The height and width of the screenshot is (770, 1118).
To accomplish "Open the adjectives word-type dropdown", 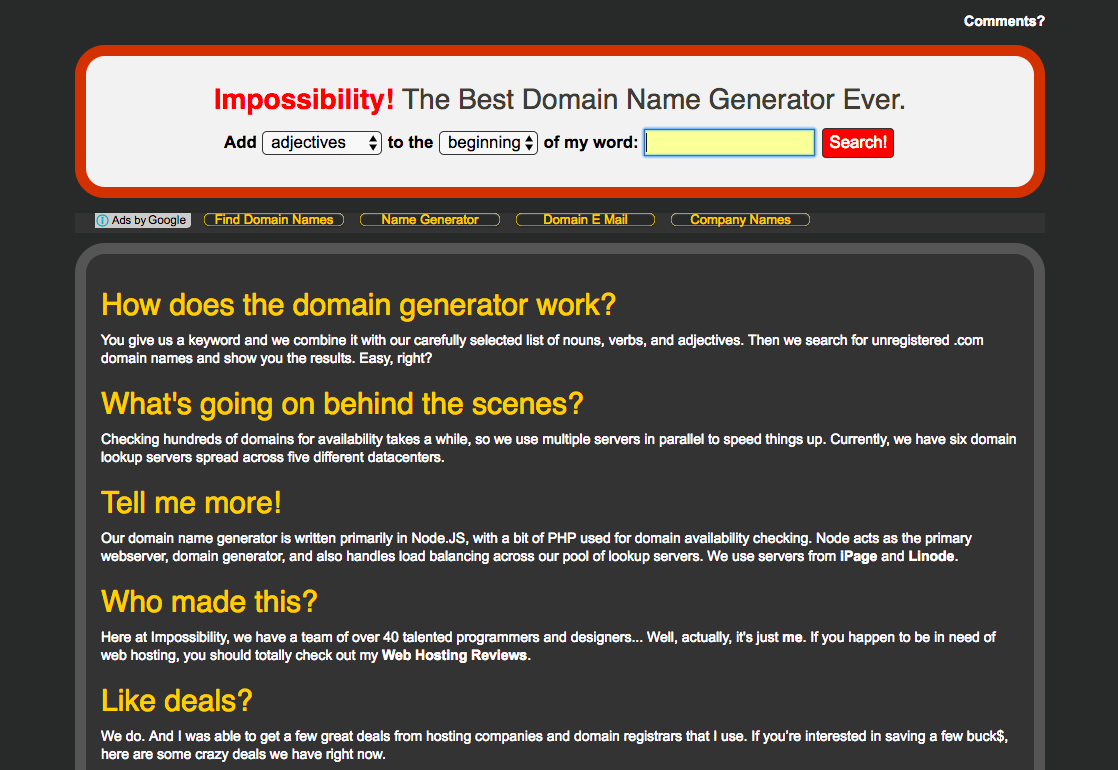I will [321, 143].
